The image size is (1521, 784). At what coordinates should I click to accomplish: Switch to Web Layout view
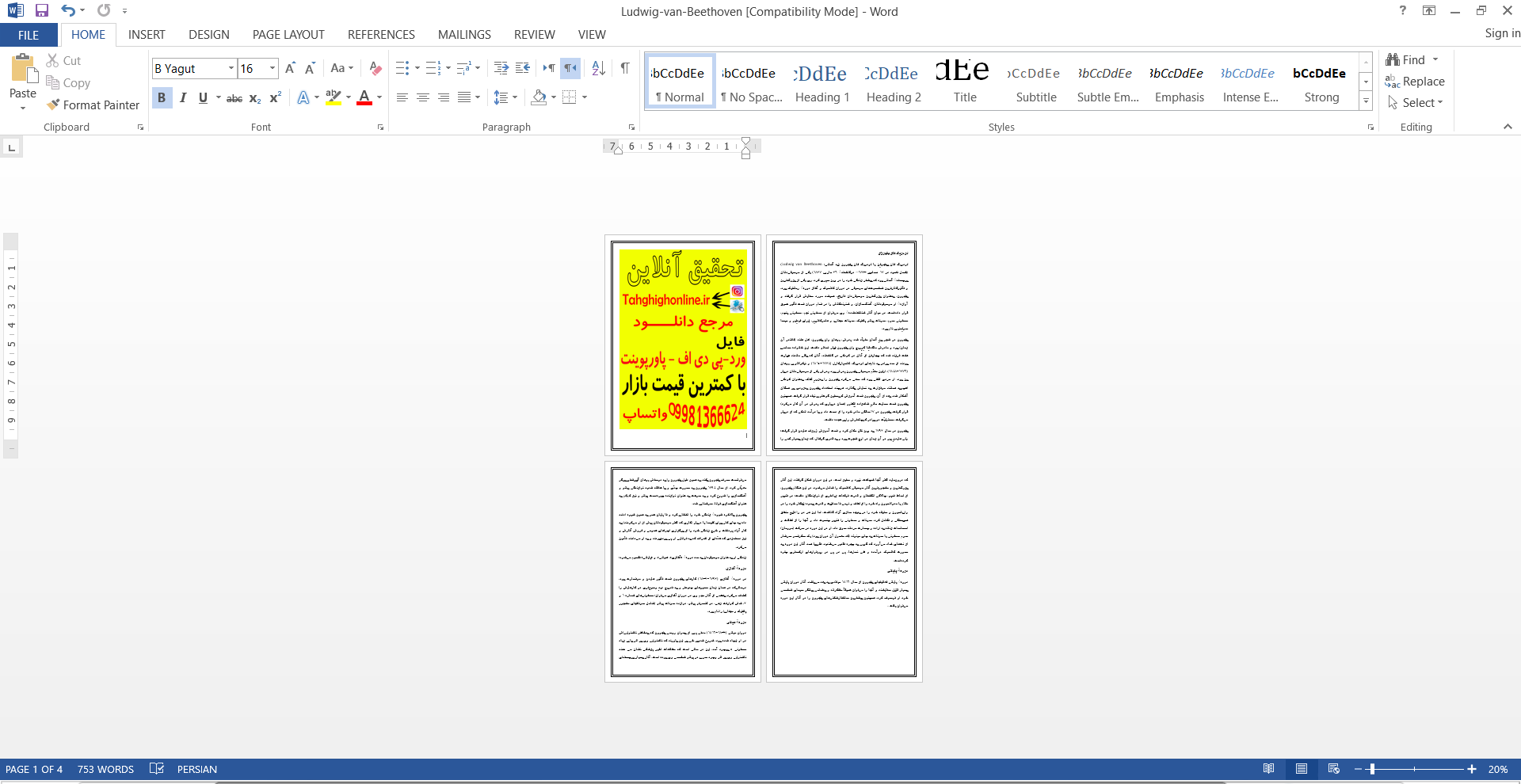(x=1334, y=769)
